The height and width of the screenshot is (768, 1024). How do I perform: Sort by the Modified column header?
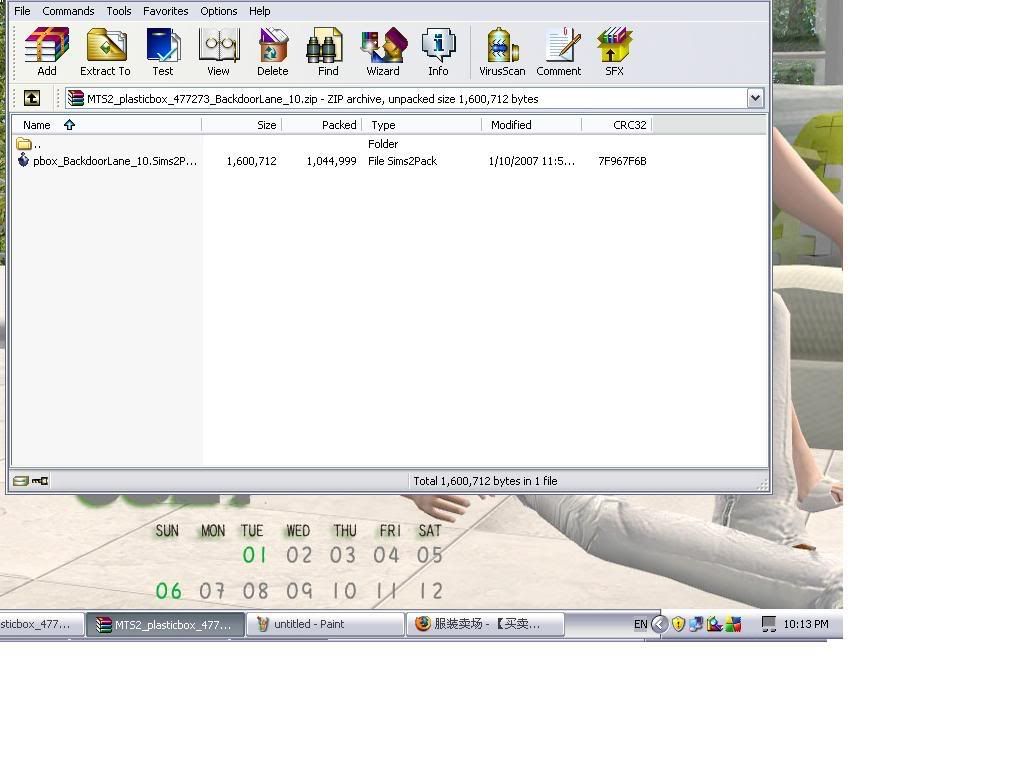point(532,125)
